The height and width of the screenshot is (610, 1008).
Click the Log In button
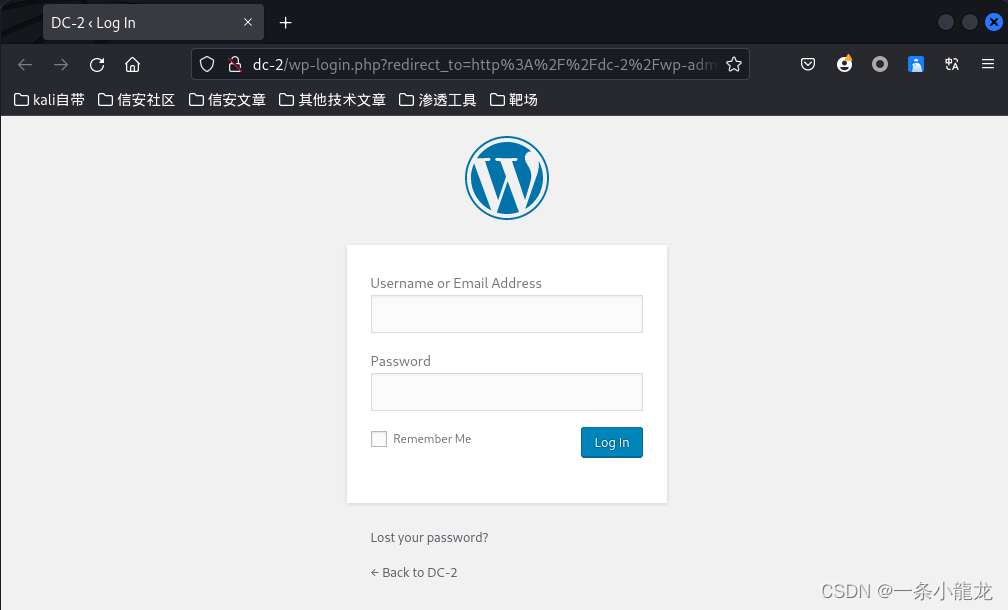611,442
